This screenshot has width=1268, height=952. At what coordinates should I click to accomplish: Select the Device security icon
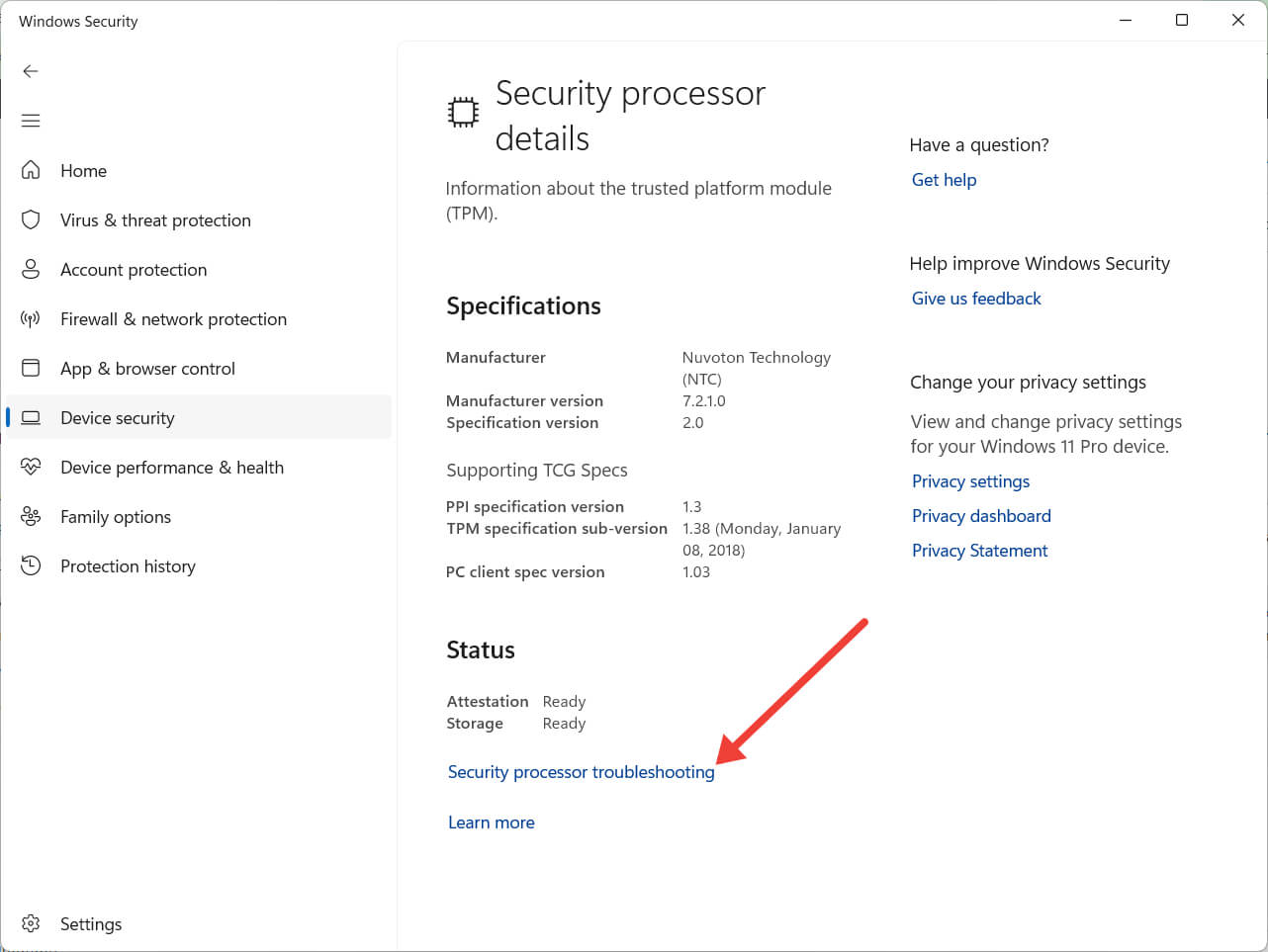(31, 417)
